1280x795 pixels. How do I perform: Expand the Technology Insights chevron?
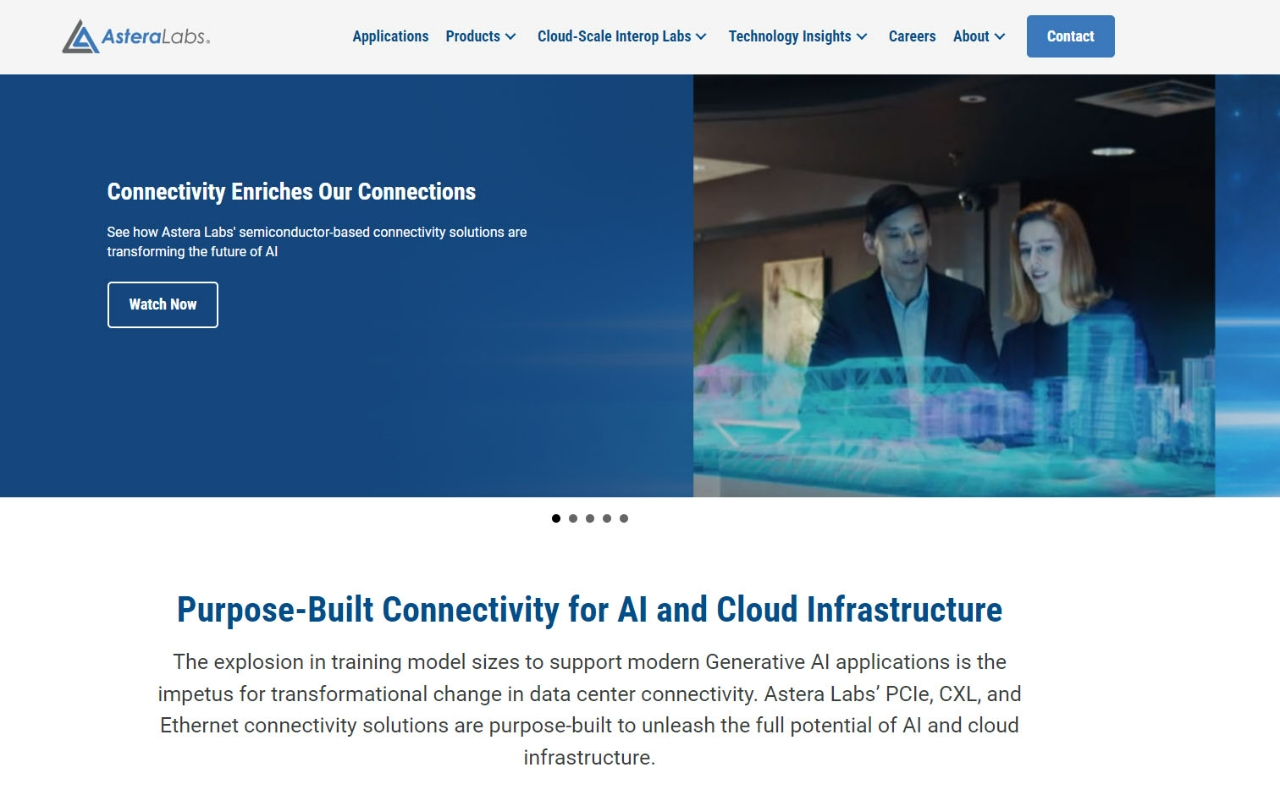[862, 37]
